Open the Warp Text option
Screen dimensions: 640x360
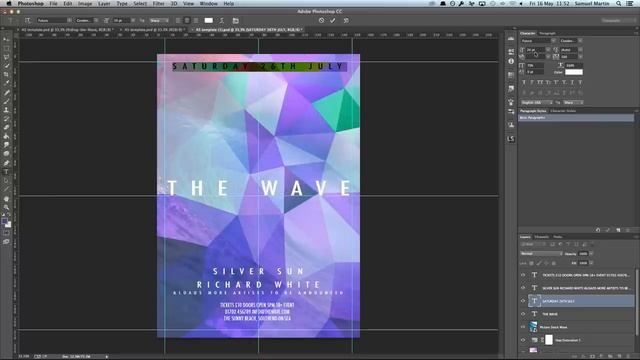(x=222, y=20)
